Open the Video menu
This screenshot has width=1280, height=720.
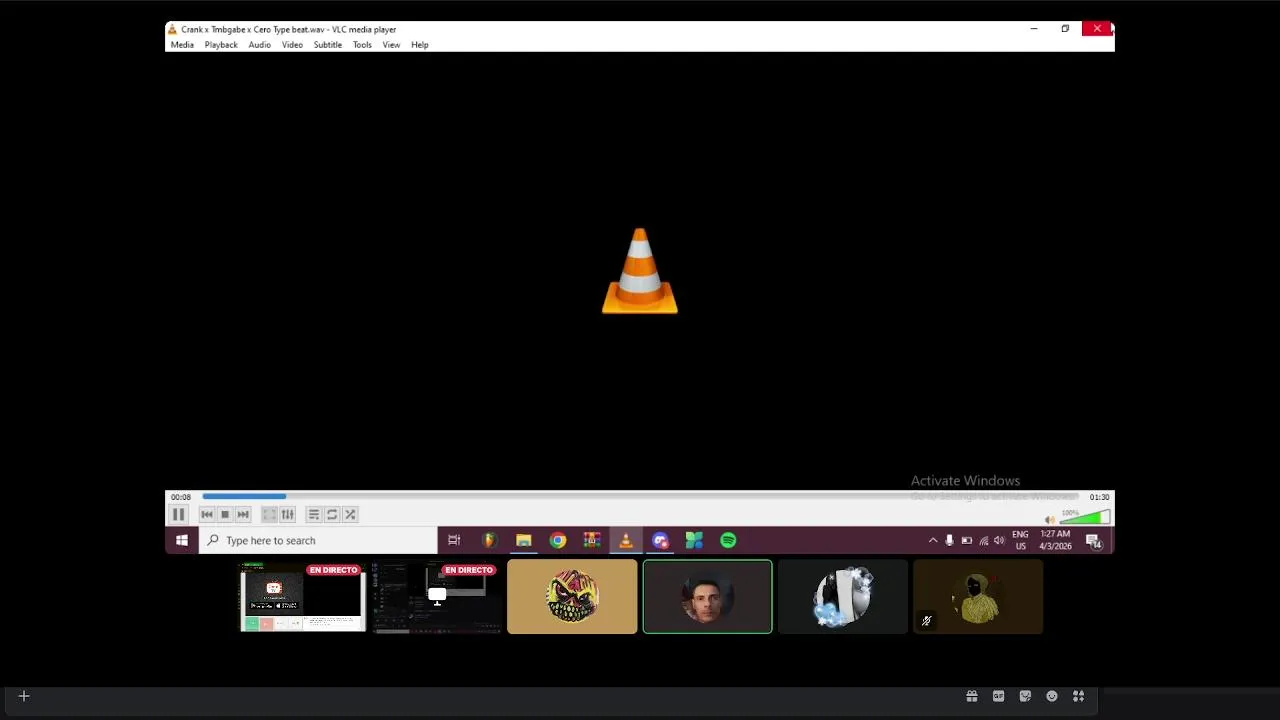(292, 45)
